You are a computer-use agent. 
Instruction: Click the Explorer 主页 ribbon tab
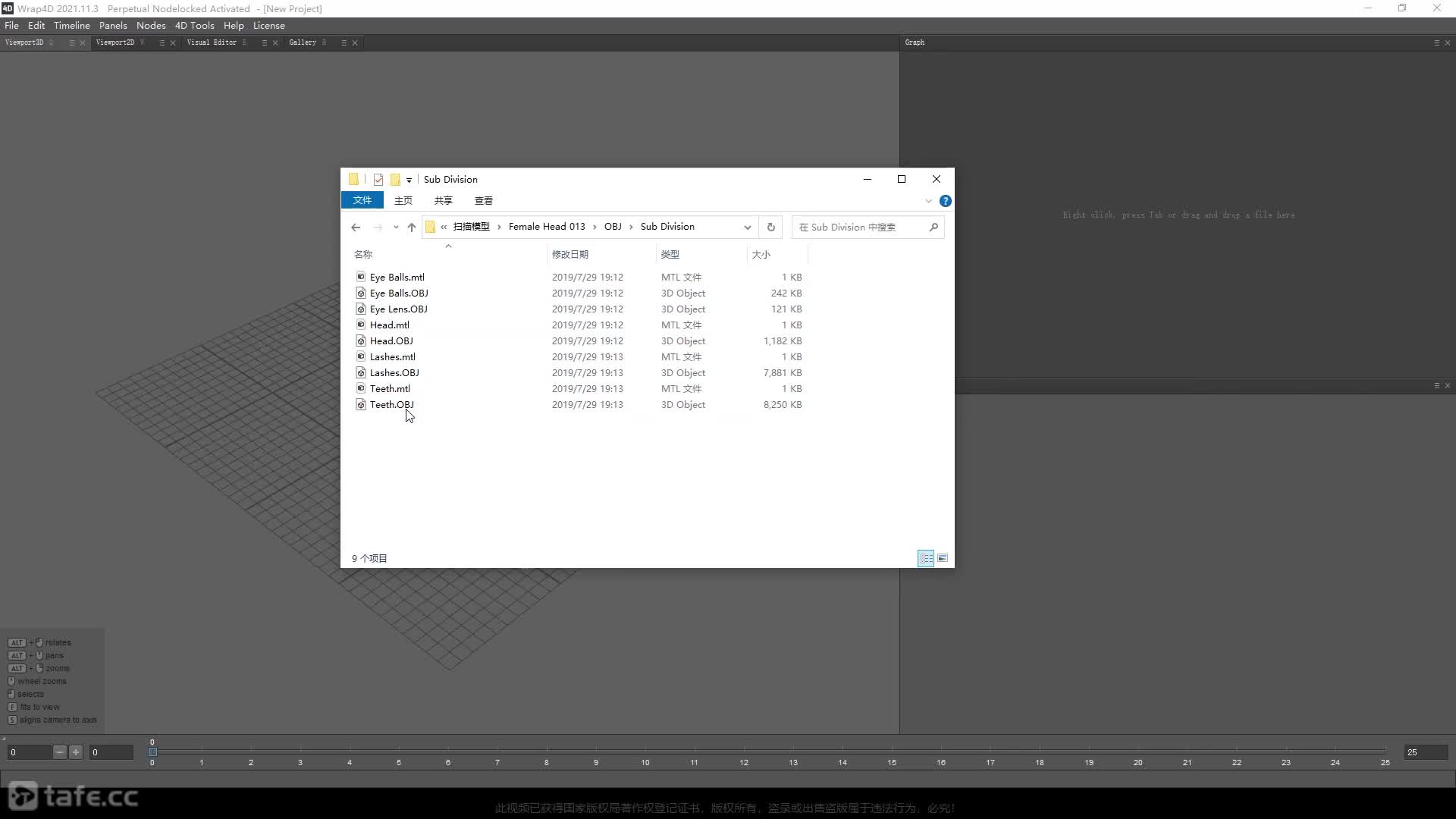tap(403, 200)
